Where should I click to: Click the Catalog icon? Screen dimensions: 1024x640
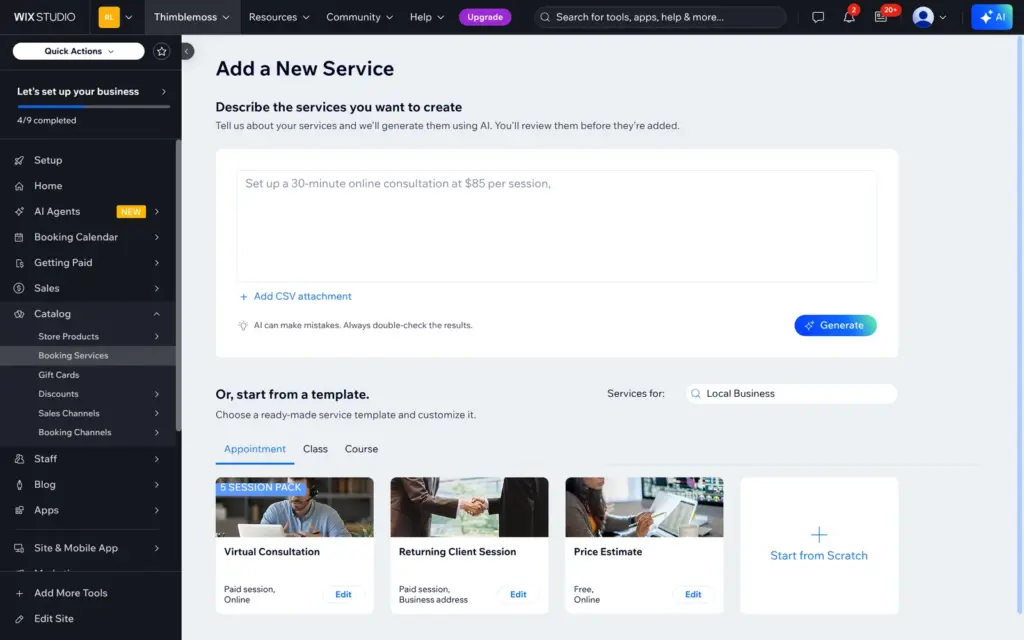pyautogui.click(x=19, y=314)
